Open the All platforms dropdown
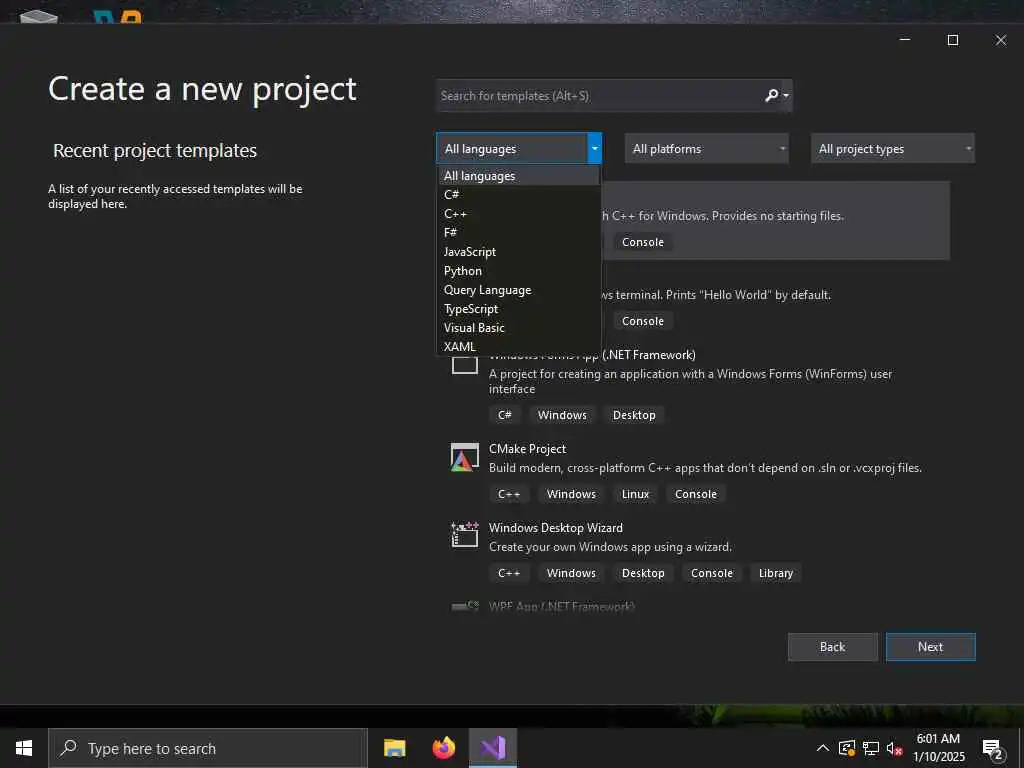Image resolution: width=1024 pixels, height=768 pixels. [x=707, y=149]
